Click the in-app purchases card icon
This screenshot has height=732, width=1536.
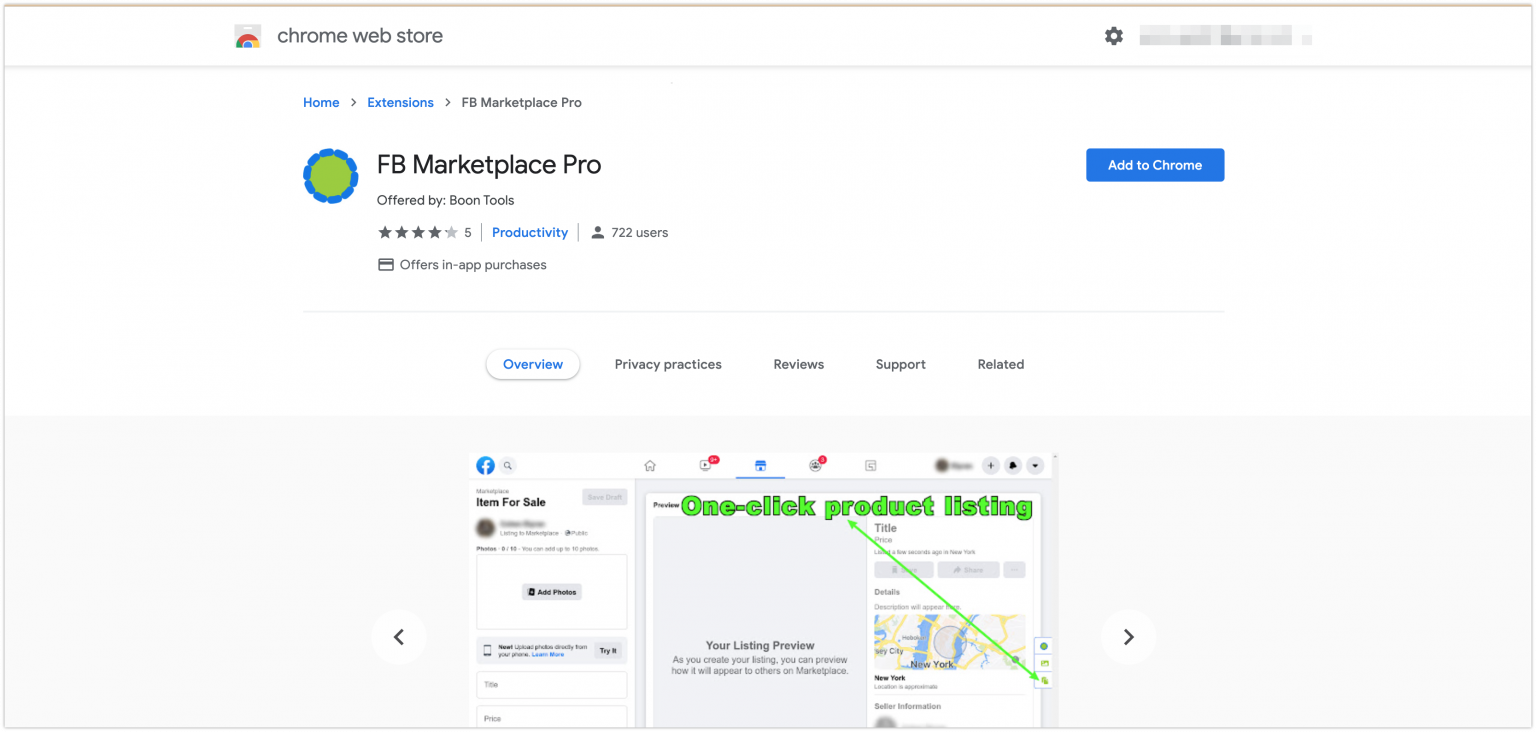tap(385, 265)
